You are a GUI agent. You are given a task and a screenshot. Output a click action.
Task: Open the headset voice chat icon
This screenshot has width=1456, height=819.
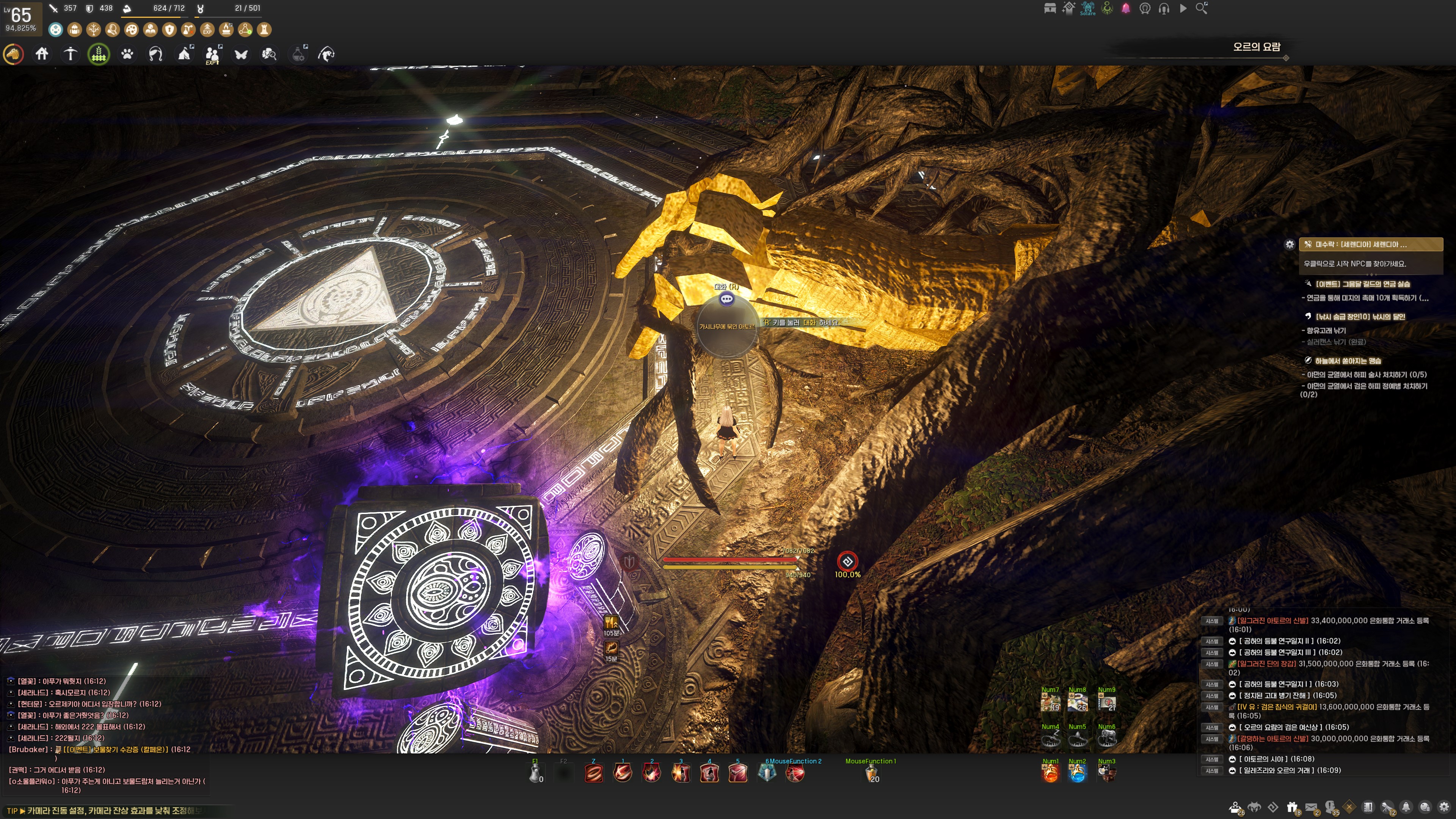[x=1164, y=8]
